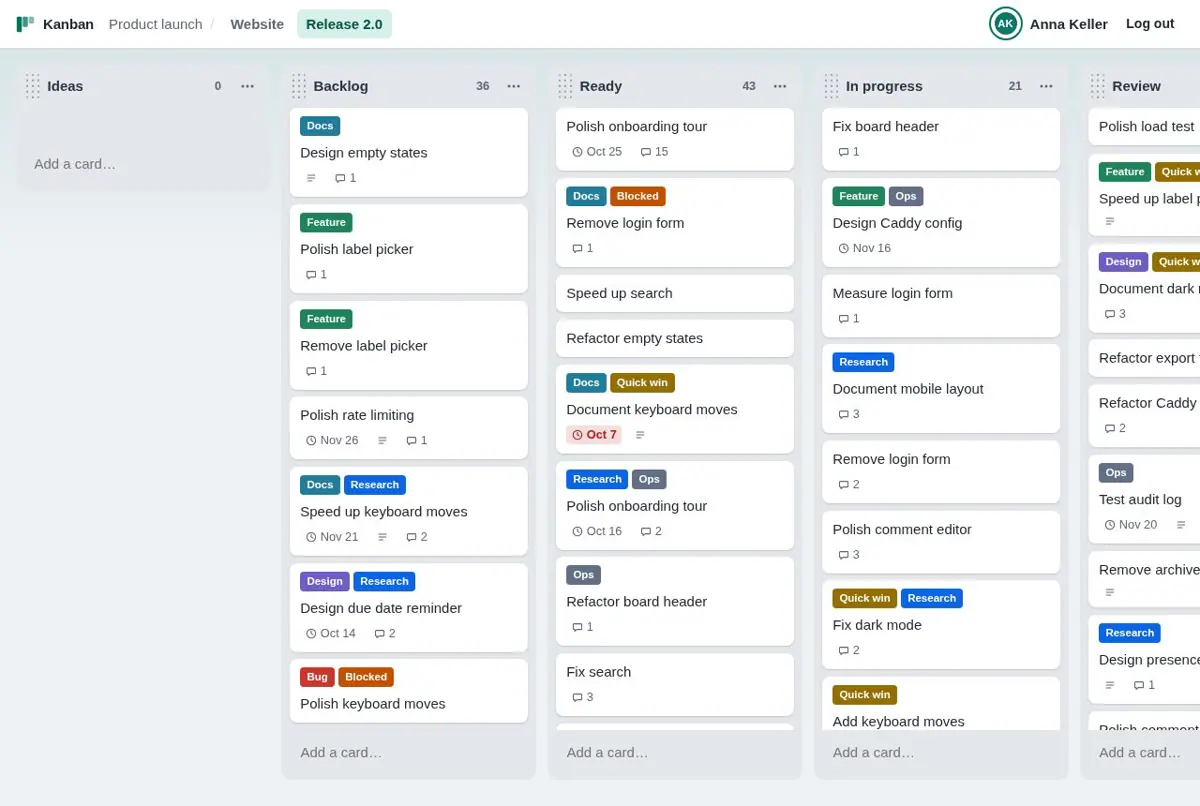Click the Bug label on Polish keyboard moves

click(317, 677)
